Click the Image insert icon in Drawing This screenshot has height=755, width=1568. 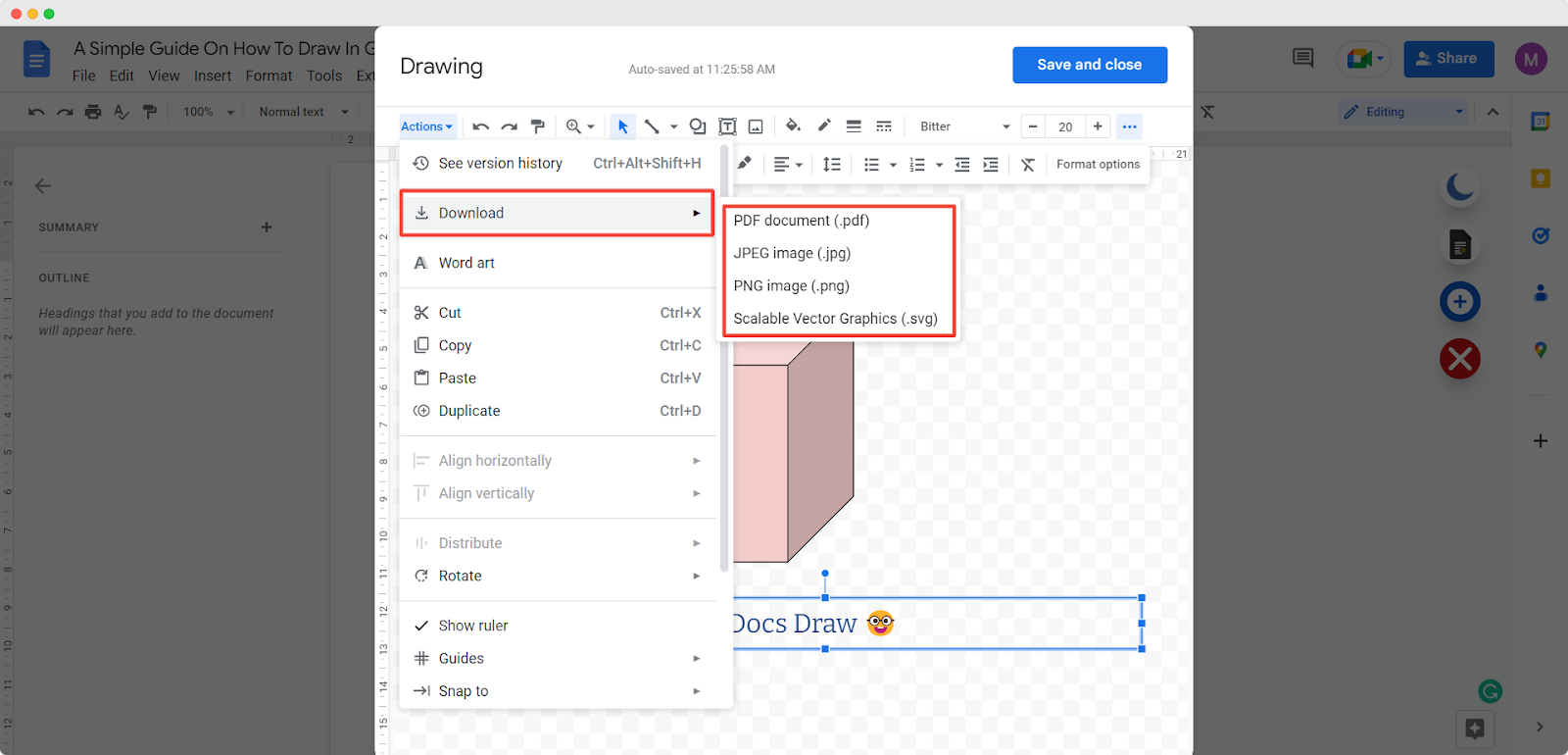click(x=756, y=126)
